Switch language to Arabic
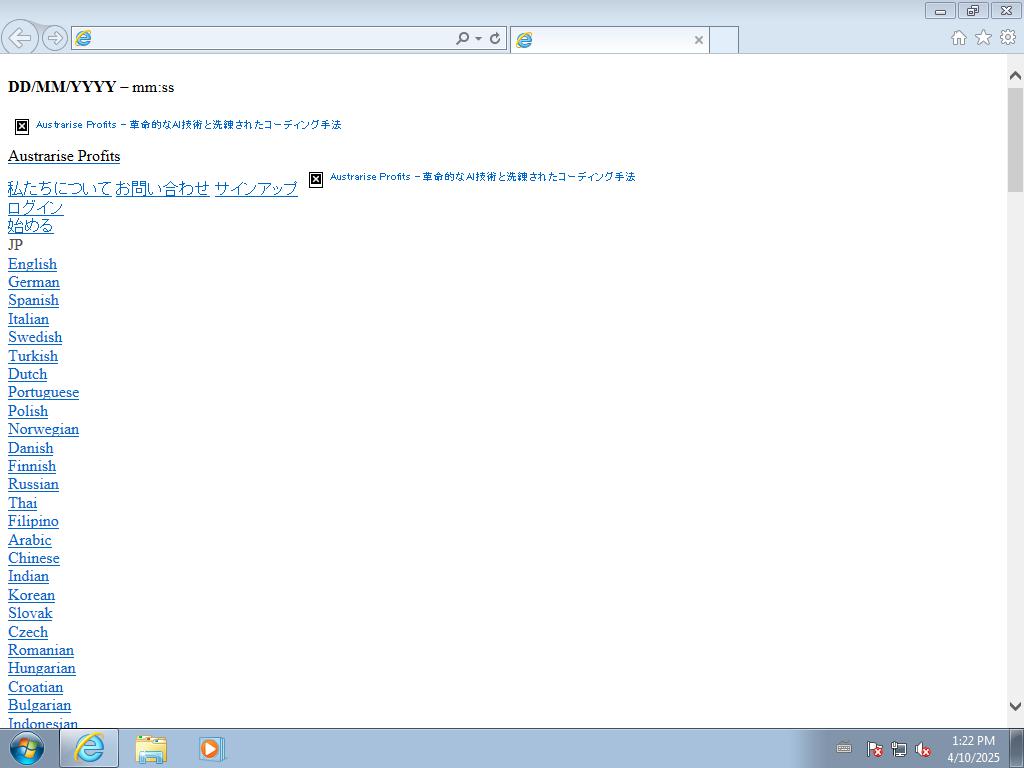Image resolution: width=1024 pixels, height=768 pixels. (30, 540)
